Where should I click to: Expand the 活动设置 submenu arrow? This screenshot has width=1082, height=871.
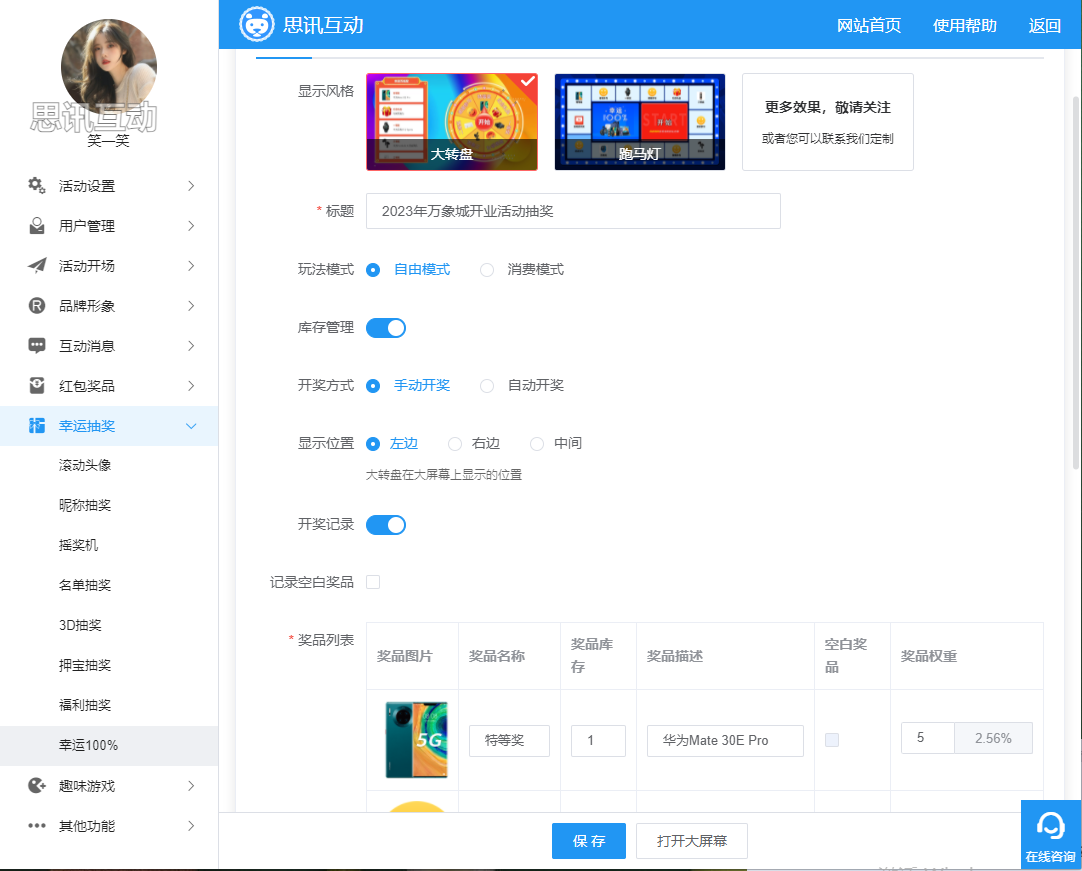[x=191, y=186]
